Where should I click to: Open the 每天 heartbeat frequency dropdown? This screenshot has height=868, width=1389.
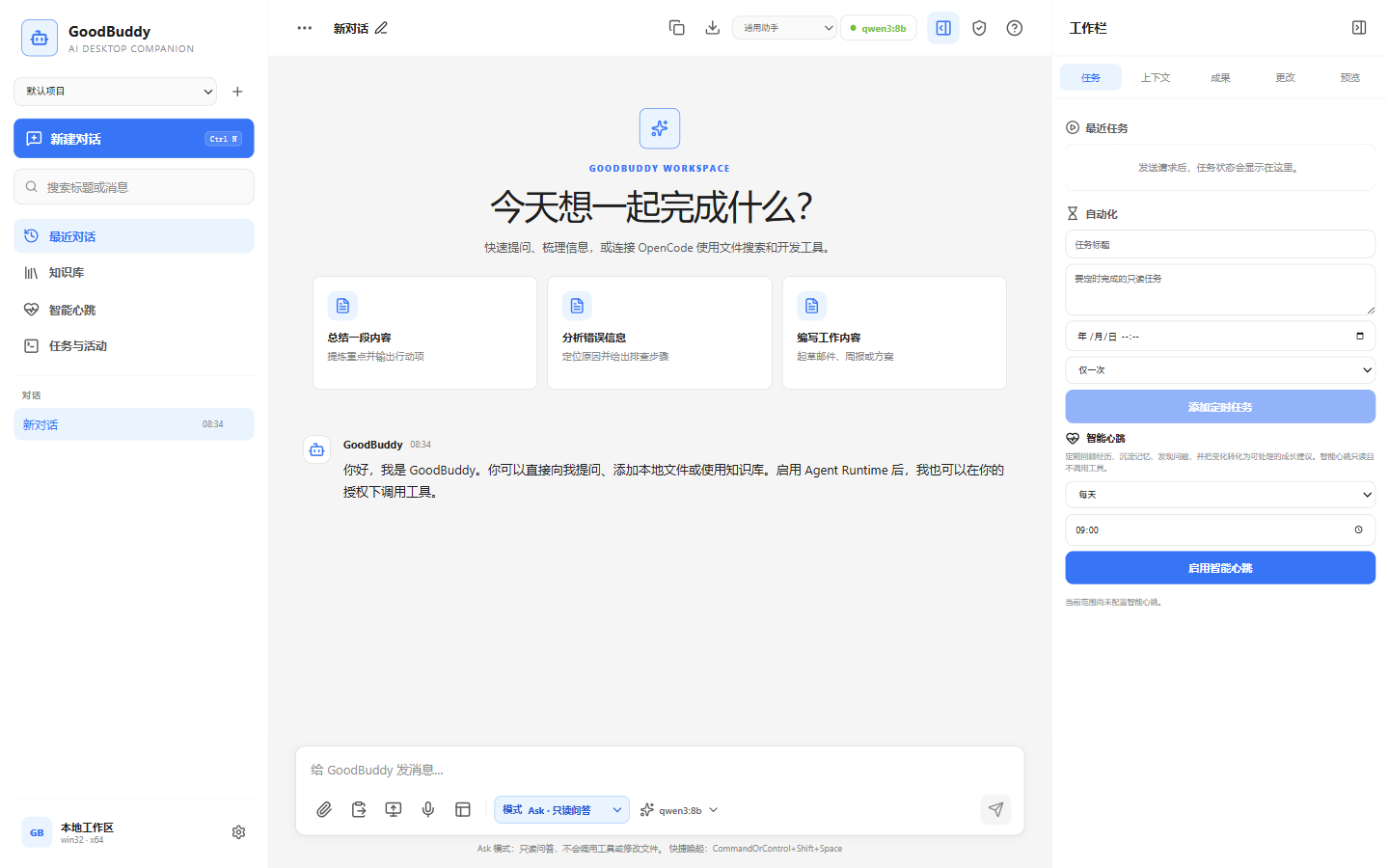click(x=1220, y=495)
